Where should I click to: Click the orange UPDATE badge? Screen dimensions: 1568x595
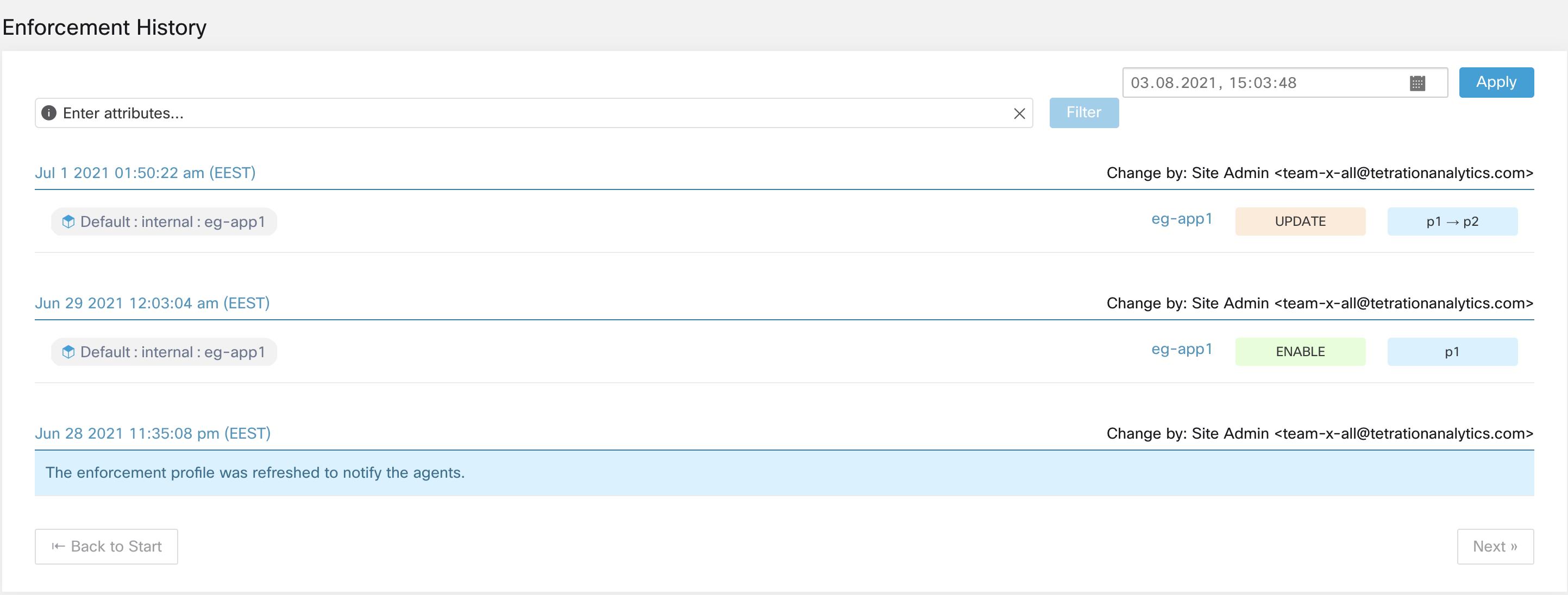1300,221
